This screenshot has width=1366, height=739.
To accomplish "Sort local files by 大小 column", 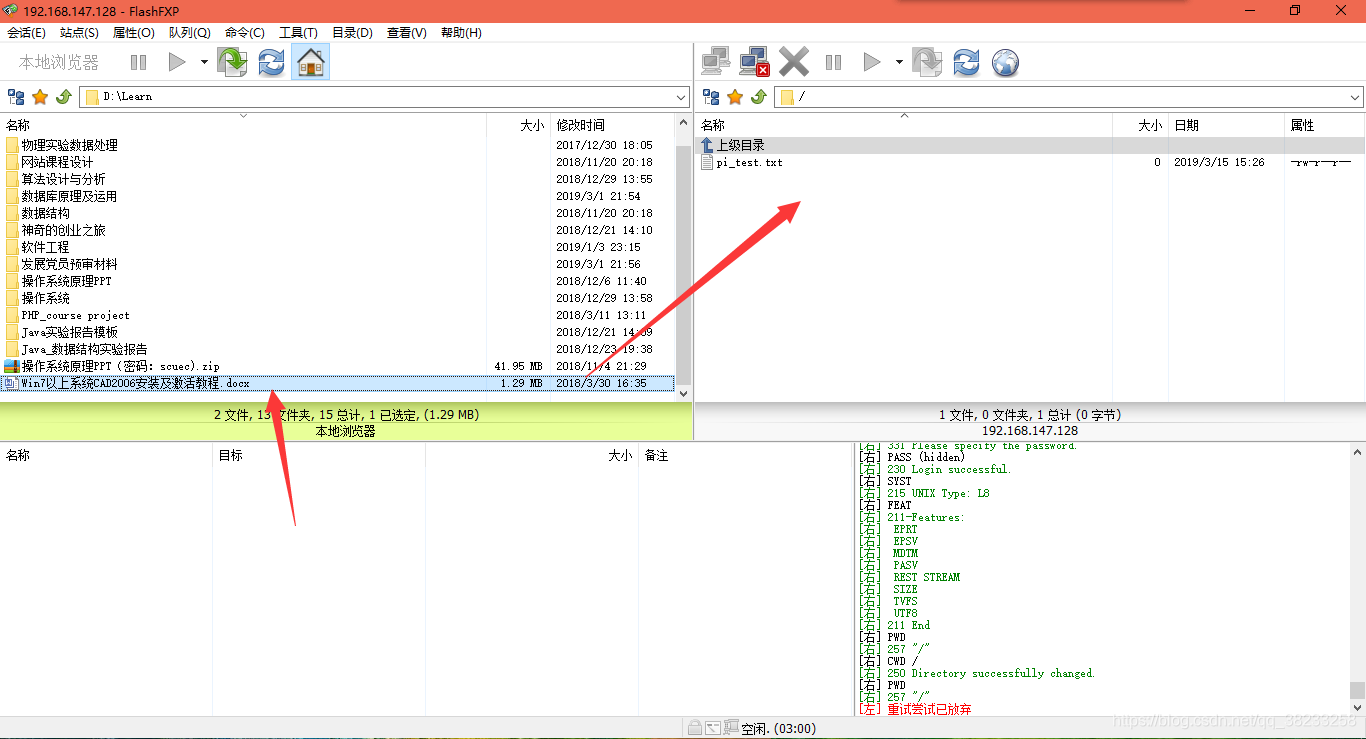I will (x=518, y=125).
